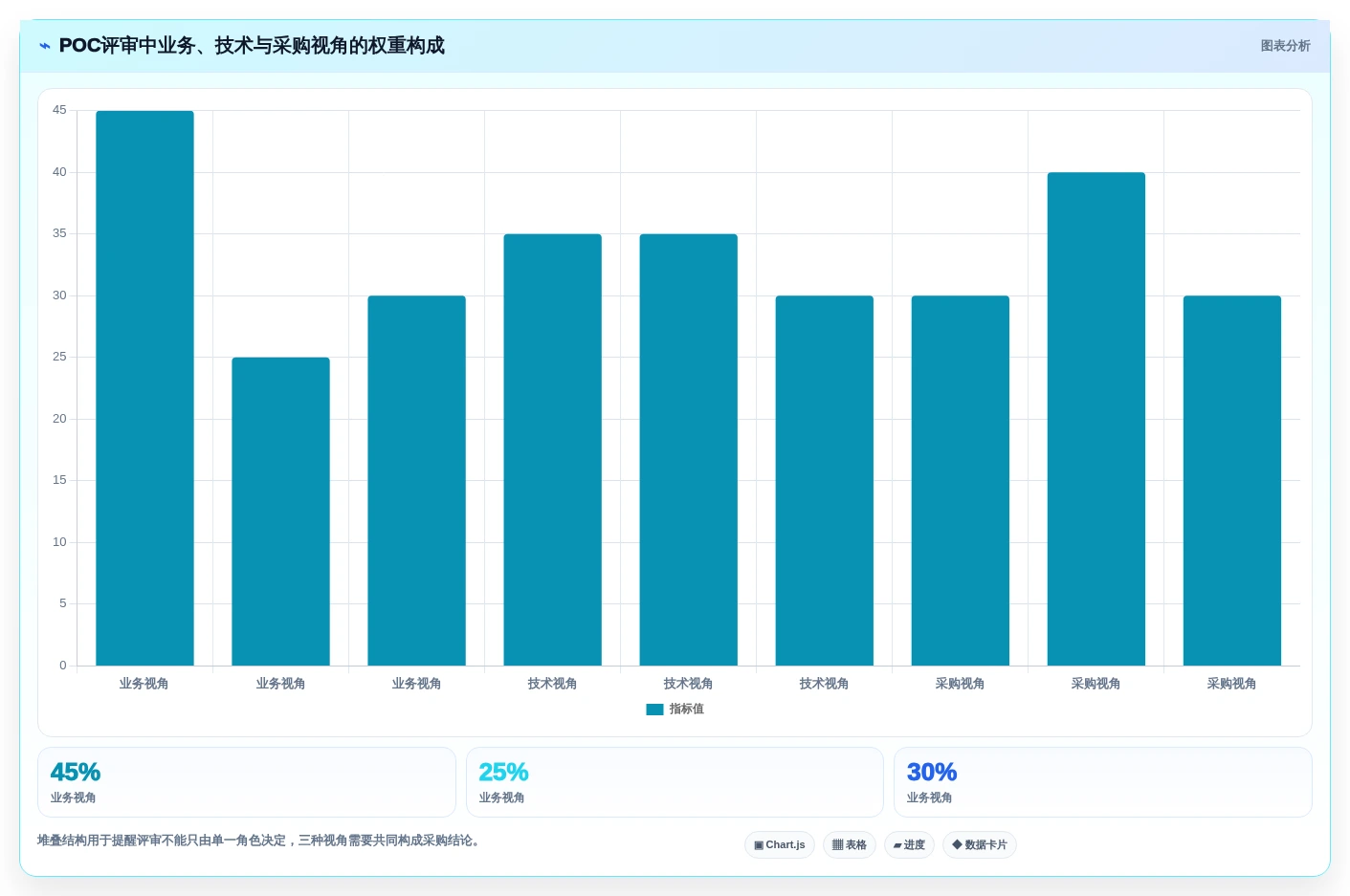Click the y-axis tick label 10
The height and width of the screenshot is (896, 1350).
(59, 542)
